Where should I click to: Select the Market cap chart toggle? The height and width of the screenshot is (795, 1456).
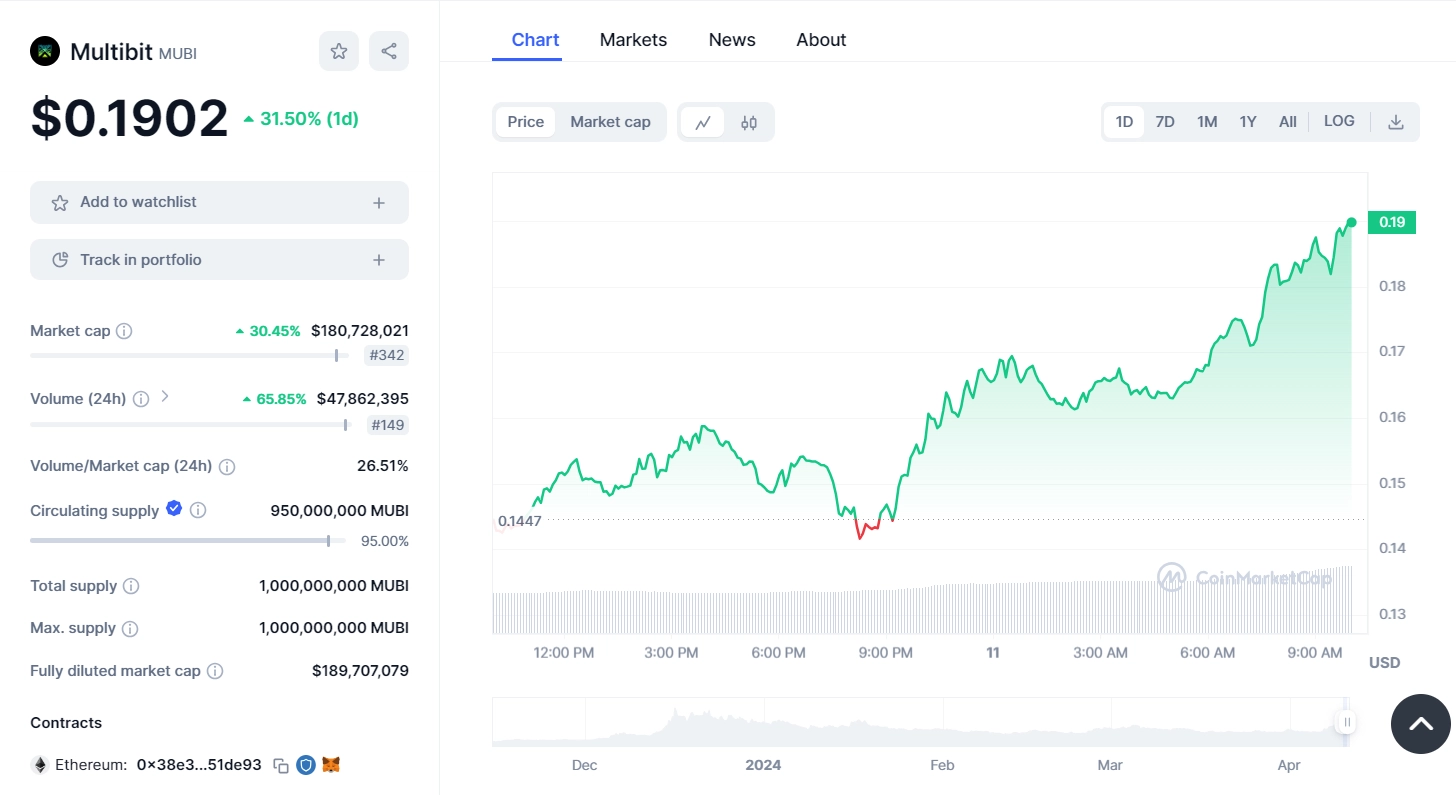click(610, 122)
